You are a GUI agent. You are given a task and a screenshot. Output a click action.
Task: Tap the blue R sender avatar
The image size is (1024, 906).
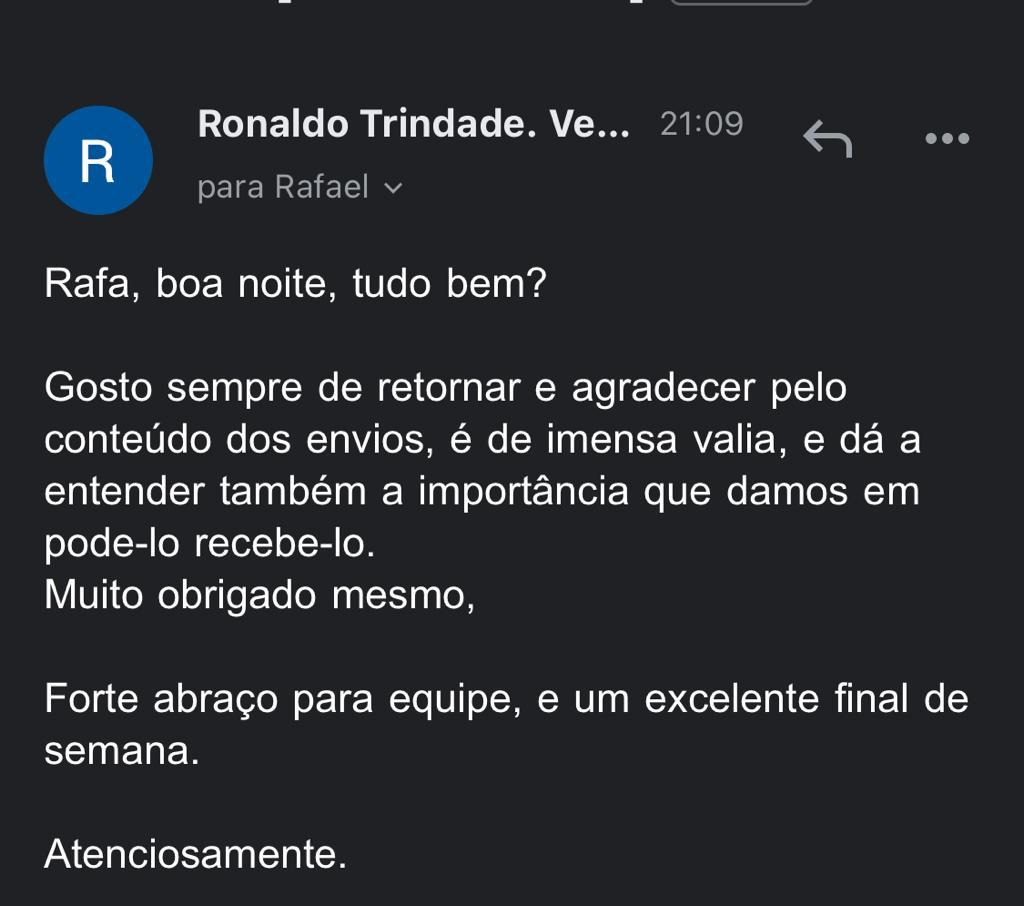coord(98,160)
